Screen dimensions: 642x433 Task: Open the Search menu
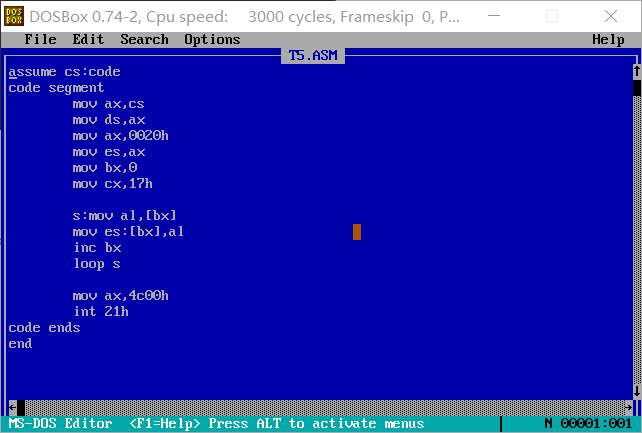coord(144,39)
